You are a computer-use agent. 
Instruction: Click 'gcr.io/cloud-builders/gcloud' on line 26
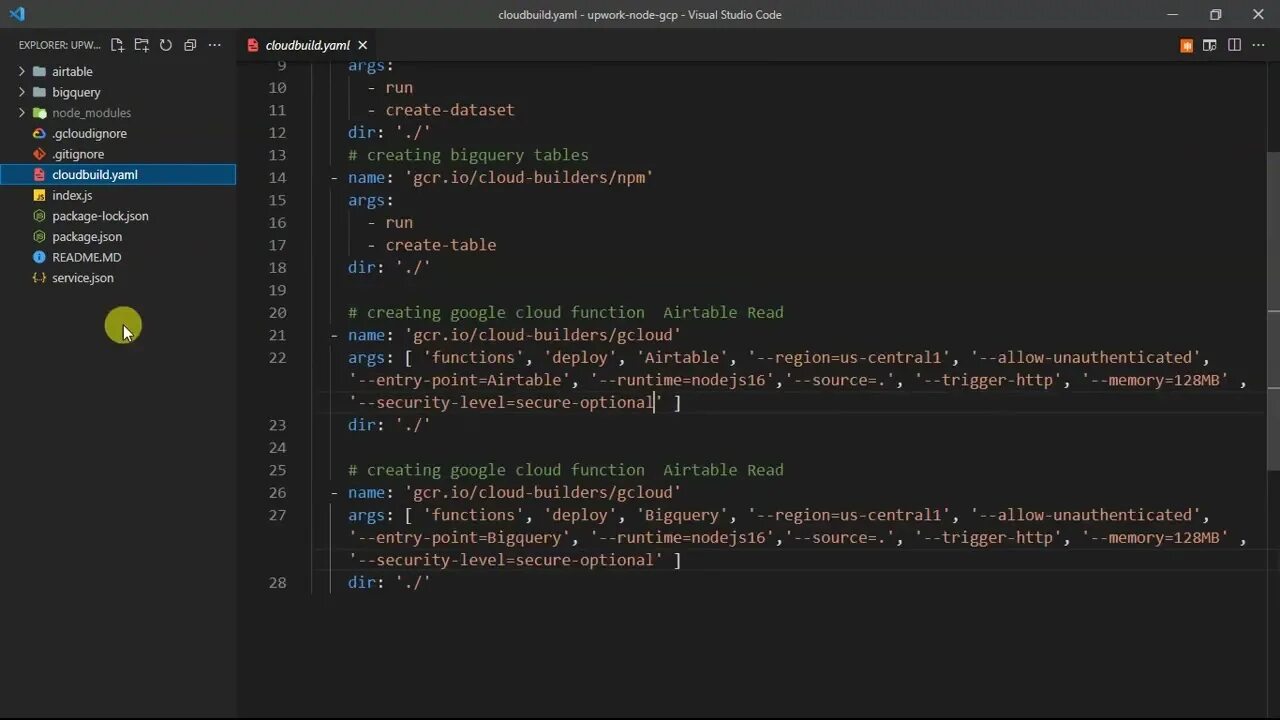tap(543, 492)
